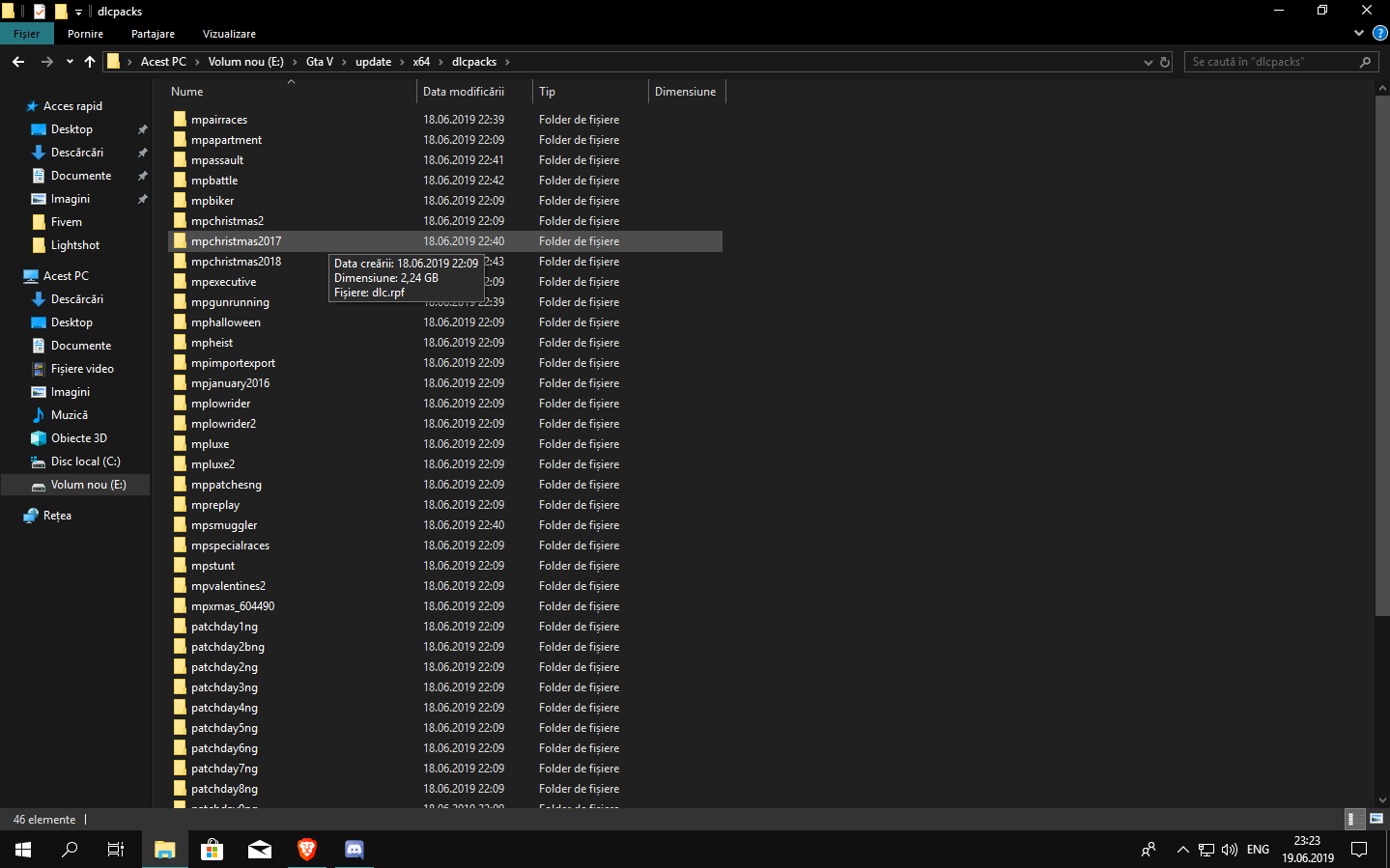Open the Vizualizare ribbon tab
The image size is (1390, 868).
229,34
